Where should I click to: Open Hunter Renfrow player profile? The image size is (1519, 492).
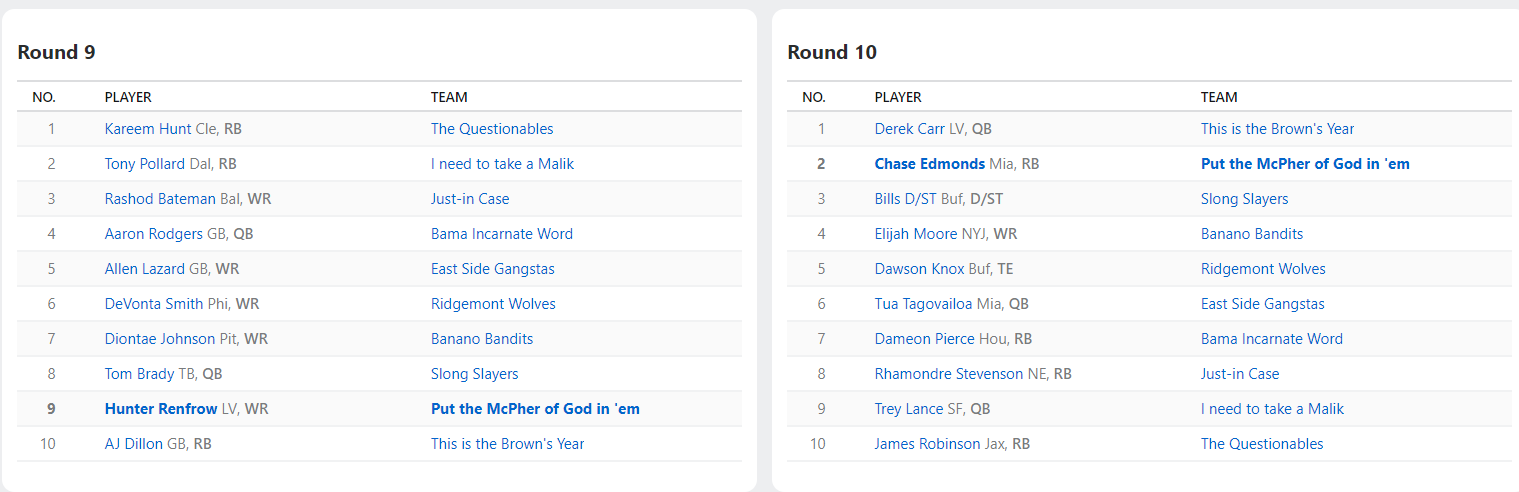(x=161, y=409)
